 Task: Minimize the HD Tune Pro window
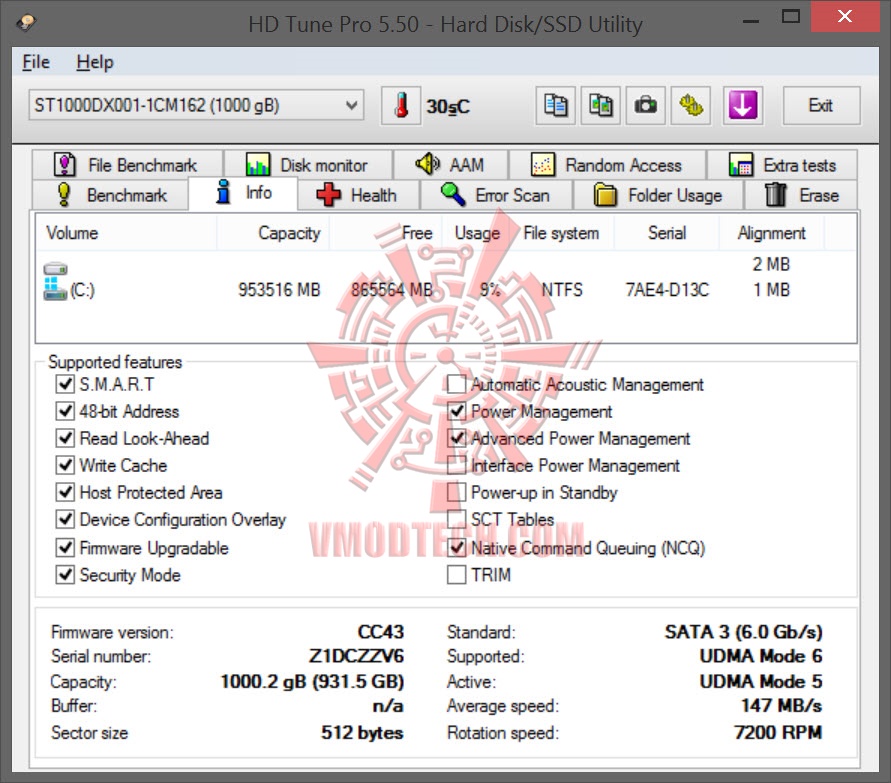tap(751, 20)
